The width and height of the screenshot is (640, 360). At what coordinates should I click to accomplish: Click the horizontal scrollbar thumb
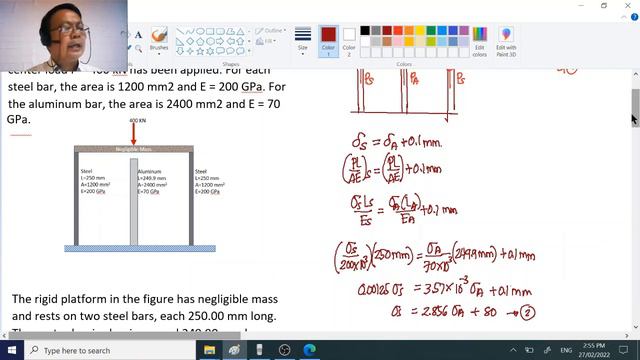tap(124, 336)
